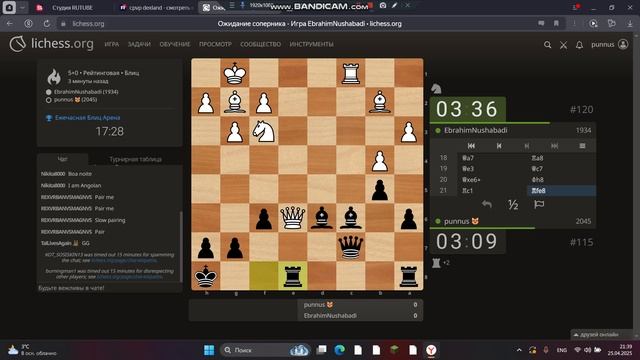Select move 19 ♕e3 in move list
This screenshot has height=360, width=640.
[x=492, y=169]
